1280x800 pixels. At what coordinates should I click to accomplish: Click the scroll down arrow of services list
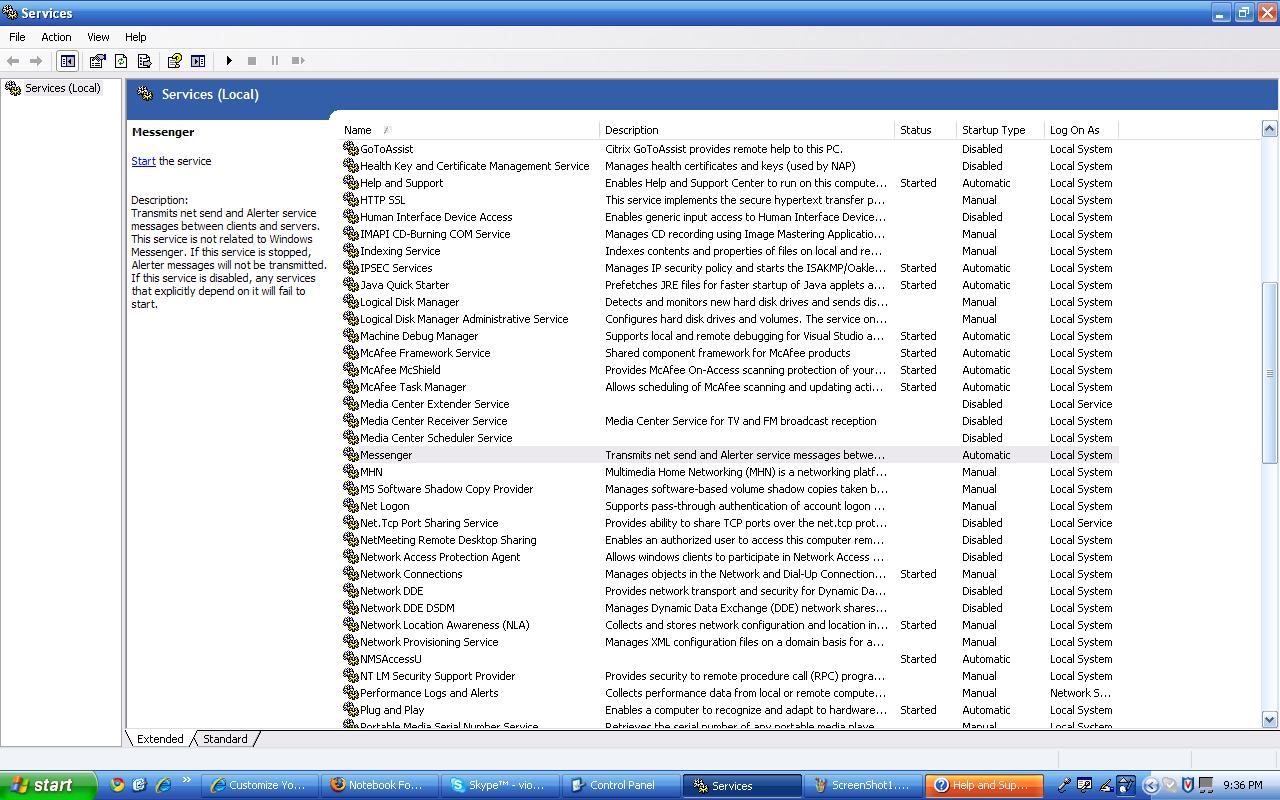click(1269, 719)
